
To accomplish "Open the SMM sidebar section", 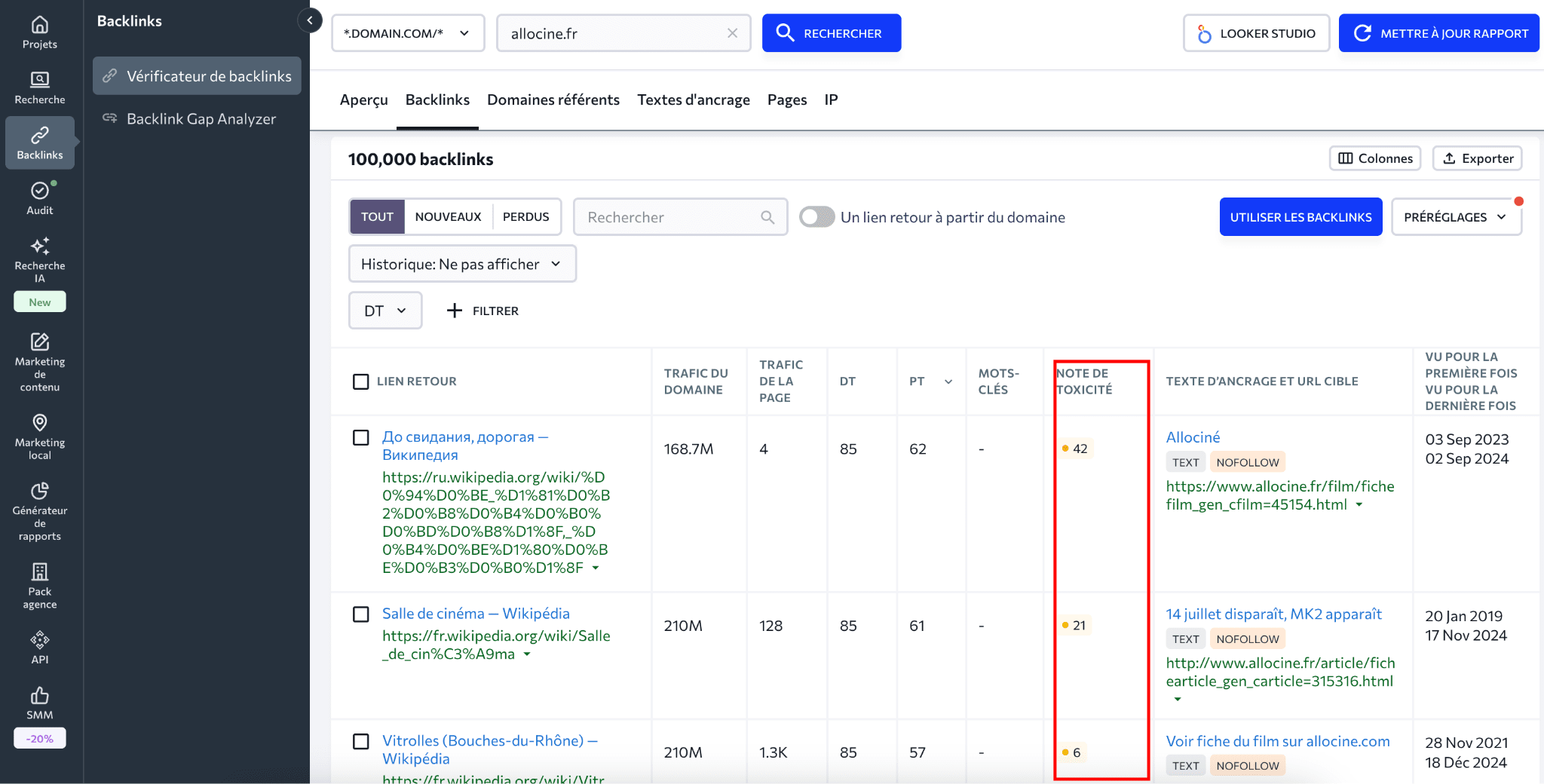I will click(x=40, y=703).
